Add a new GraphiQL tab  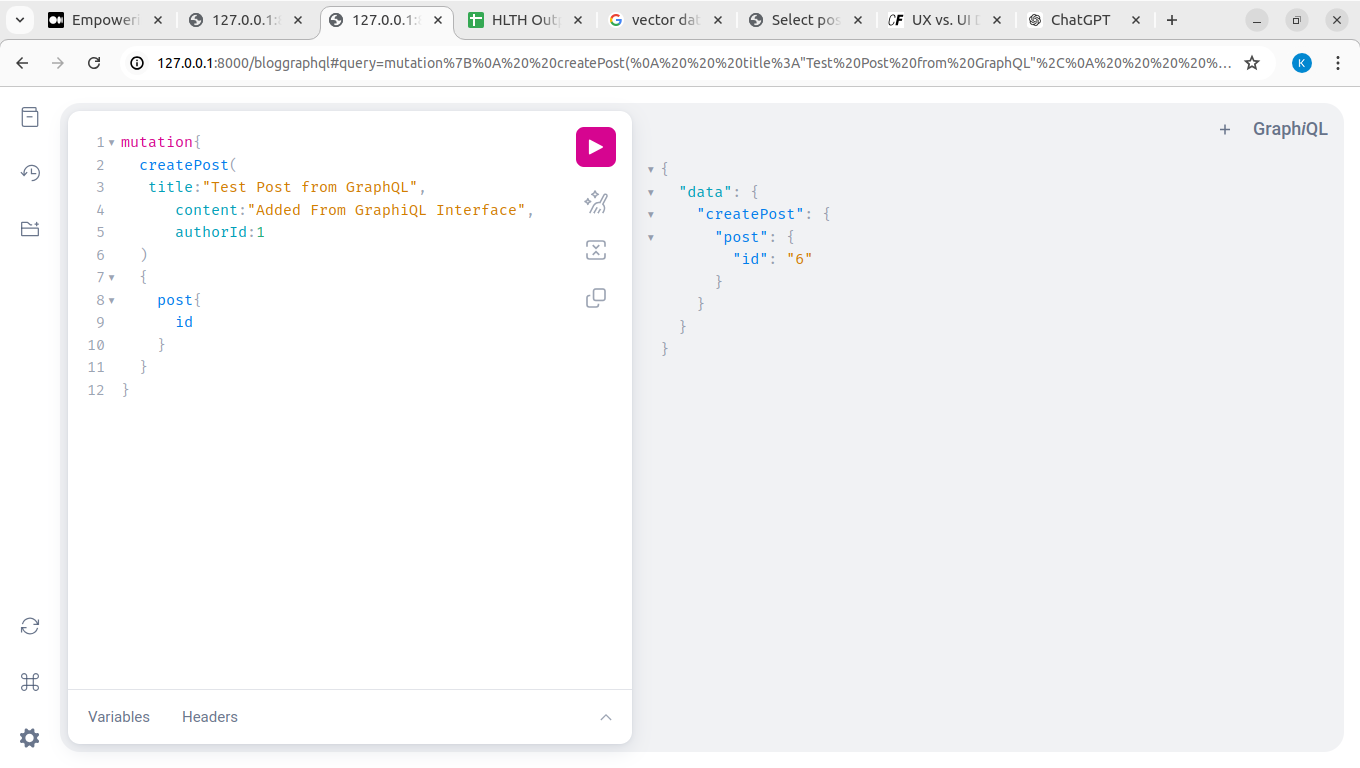1224,129
